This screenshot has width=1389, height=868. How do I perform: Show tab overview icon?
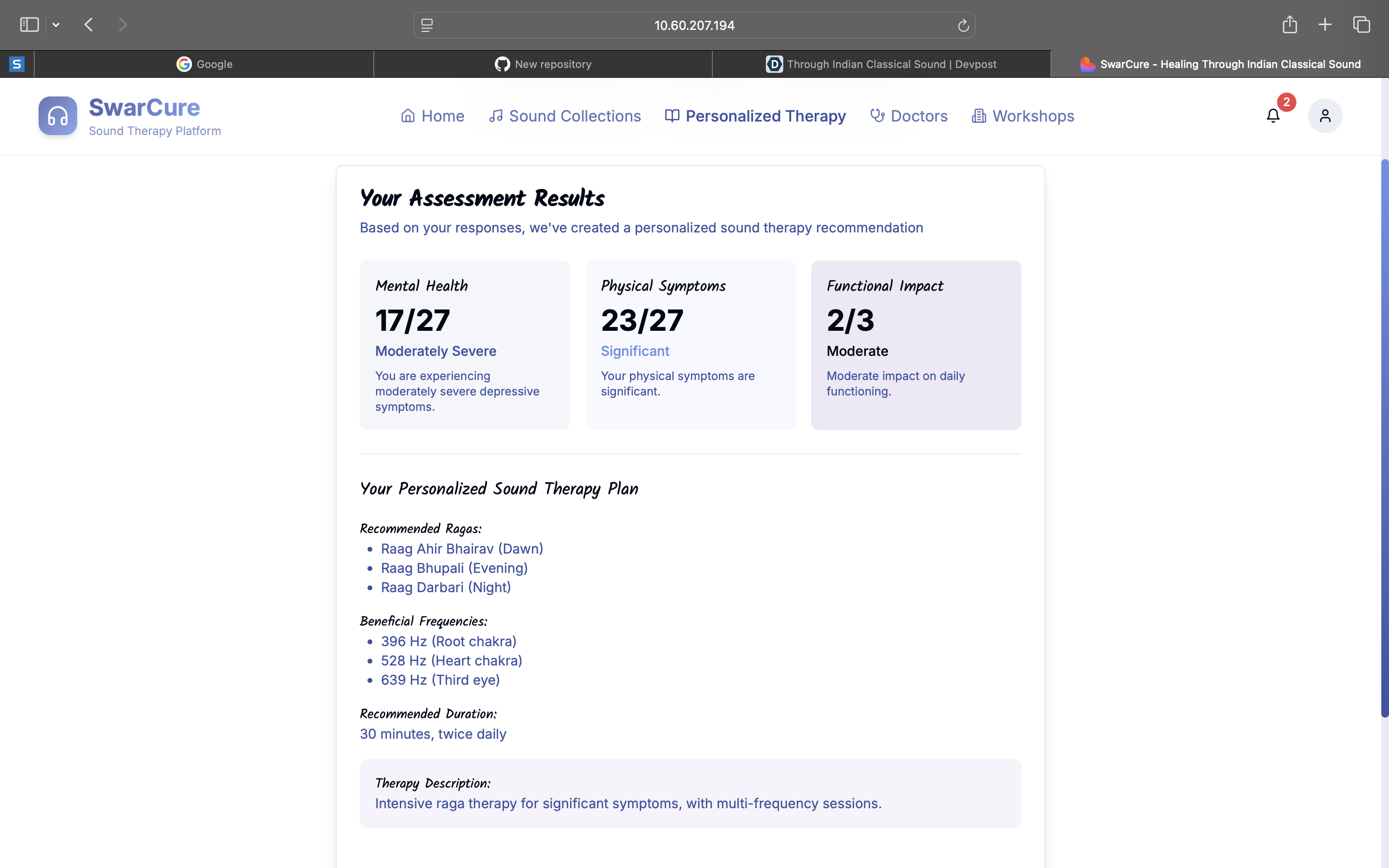point(1361,25)
